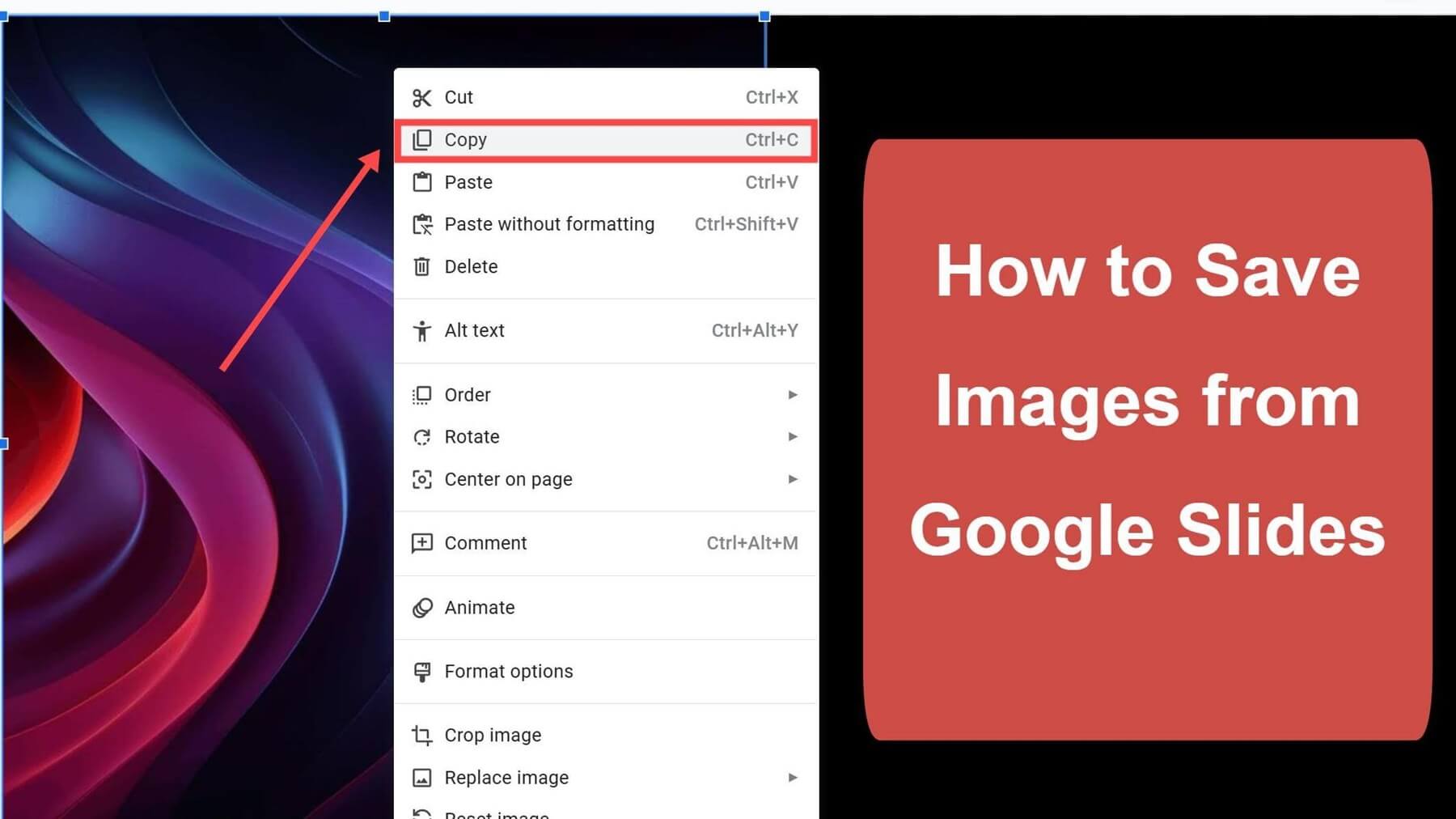Click the Format options paint roller icon

pyautogui.click(x=421, y=672)
